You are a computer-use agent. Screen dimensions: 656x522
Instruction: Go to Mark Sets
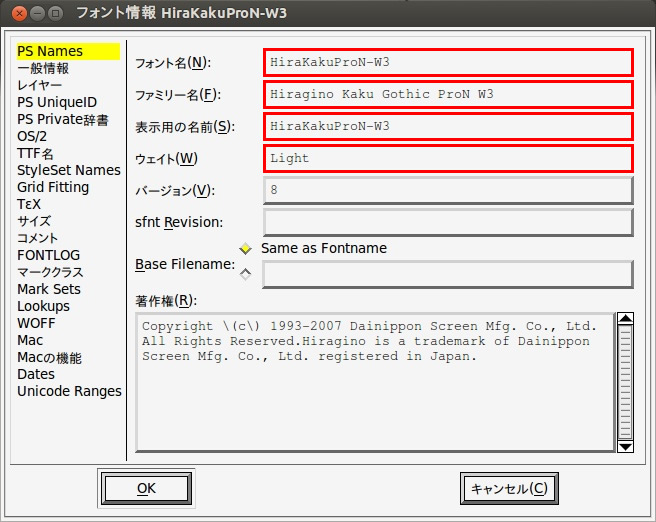click(x=49, y=289)
